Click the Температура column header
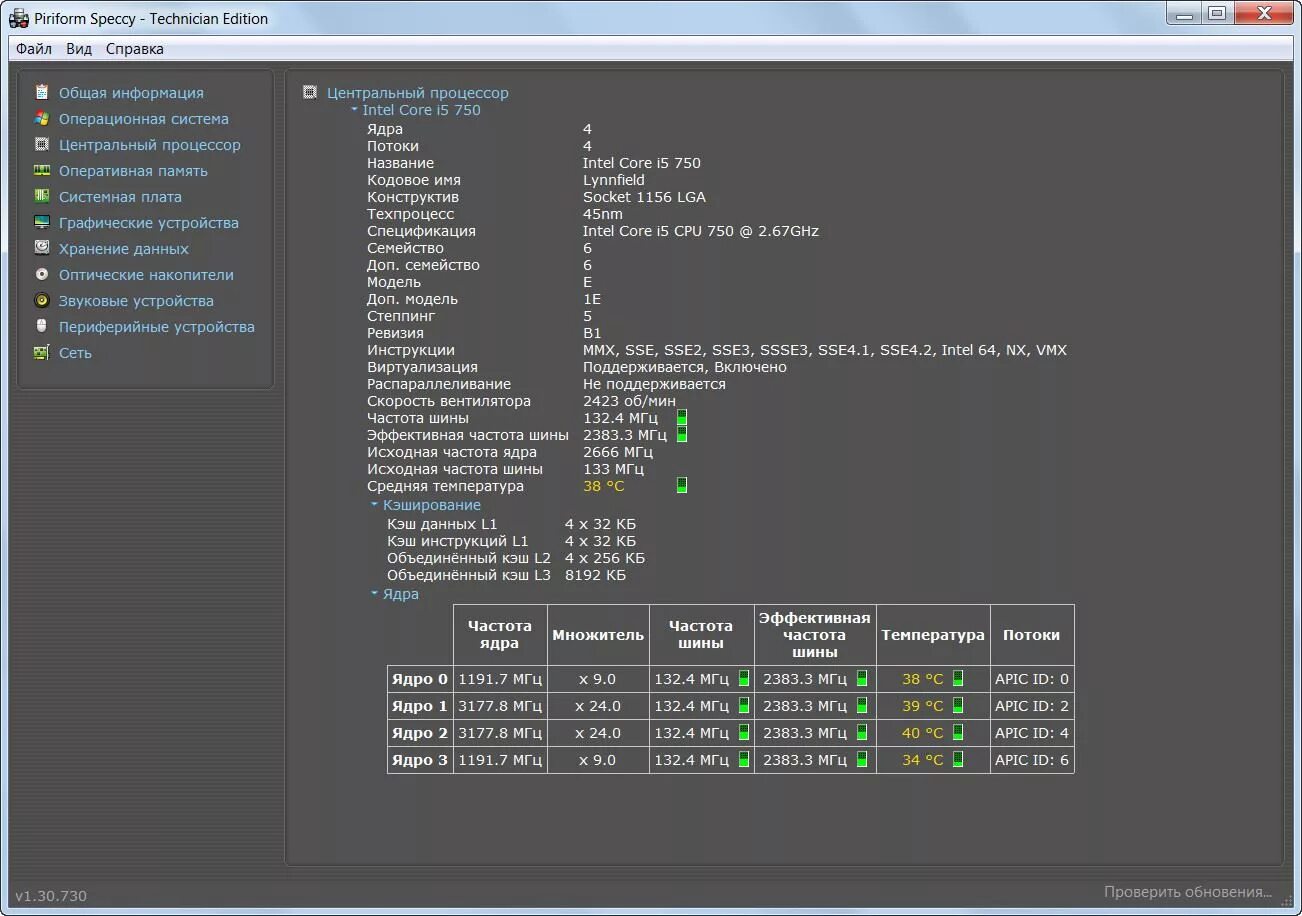The height and width of the screenshot is (916, 1302). tap(933, 634)
